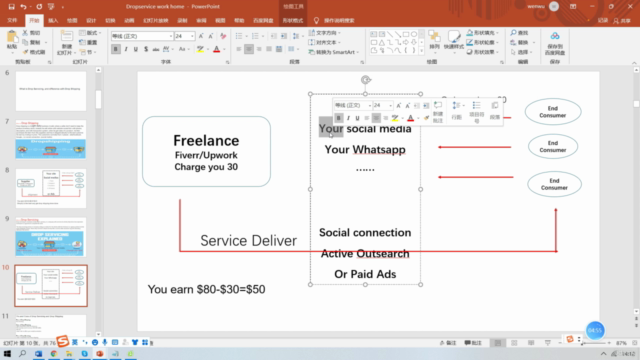Choose the oval shape in shapes gallery
The image size is (640, 360).
(414, 34)
